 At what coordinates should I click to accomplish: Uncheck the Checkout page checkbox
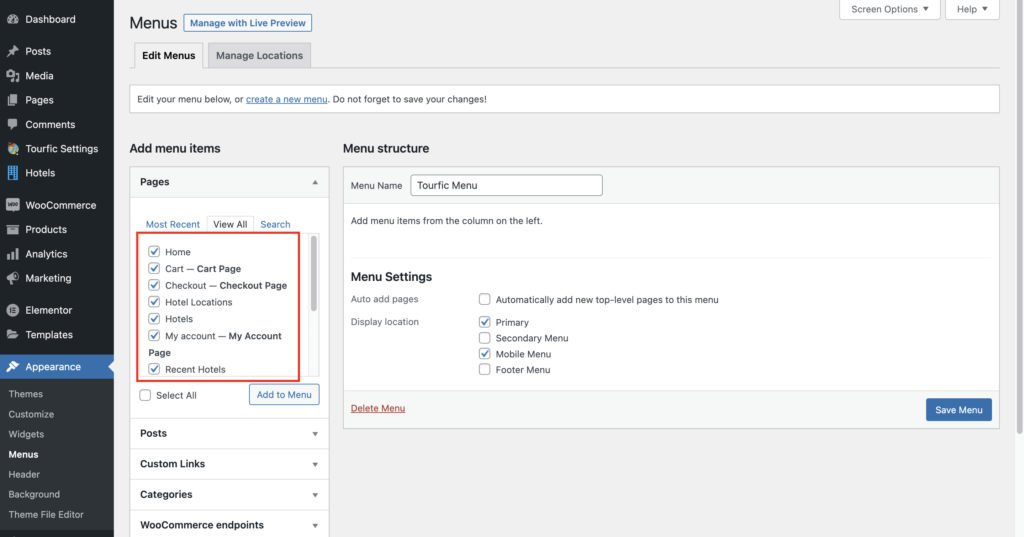[154, 285]
